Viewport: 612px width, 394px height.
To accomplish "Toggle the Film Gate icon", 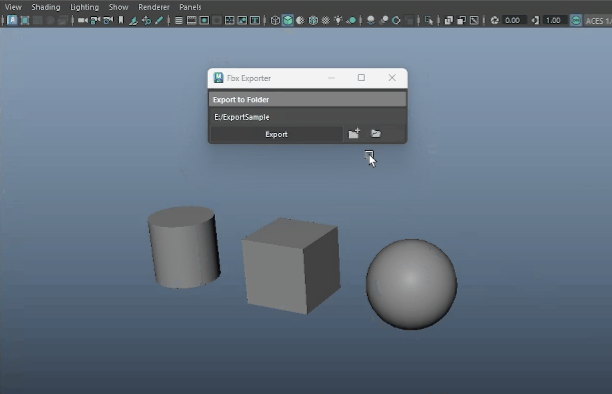I will click(x=191, y=20).
